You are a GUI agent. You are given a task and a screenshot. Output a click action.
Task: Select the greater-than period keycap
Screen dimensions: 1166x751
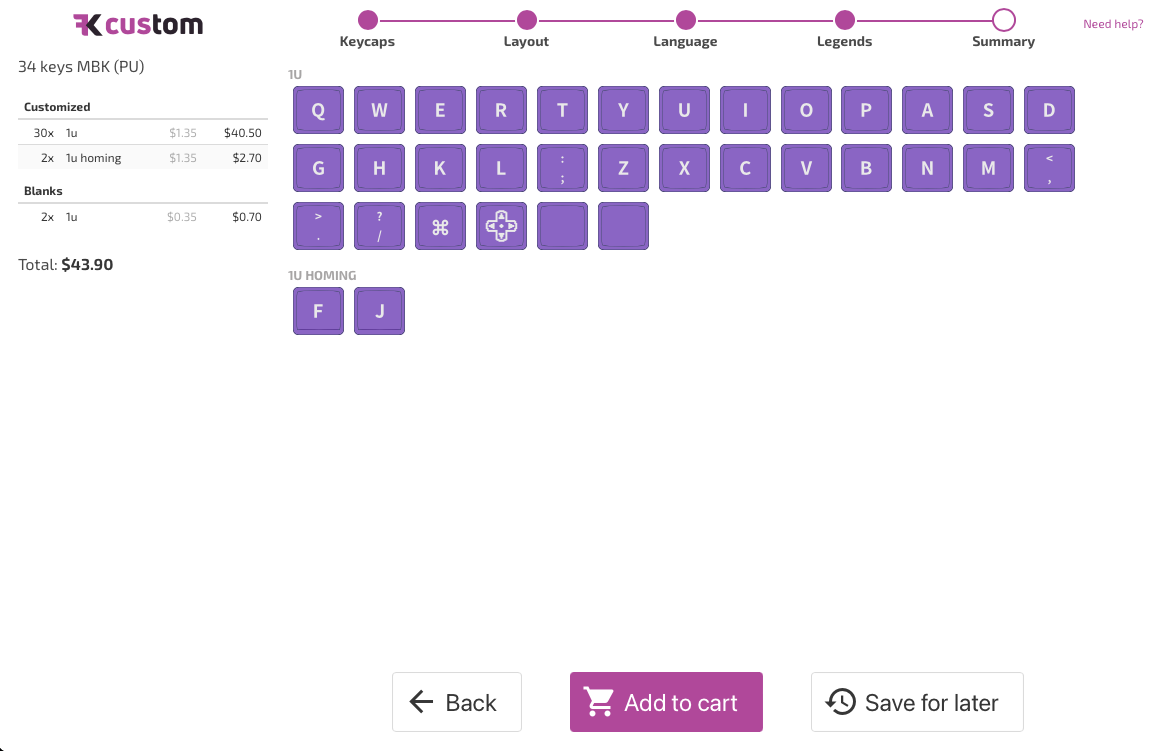point(318,227)
